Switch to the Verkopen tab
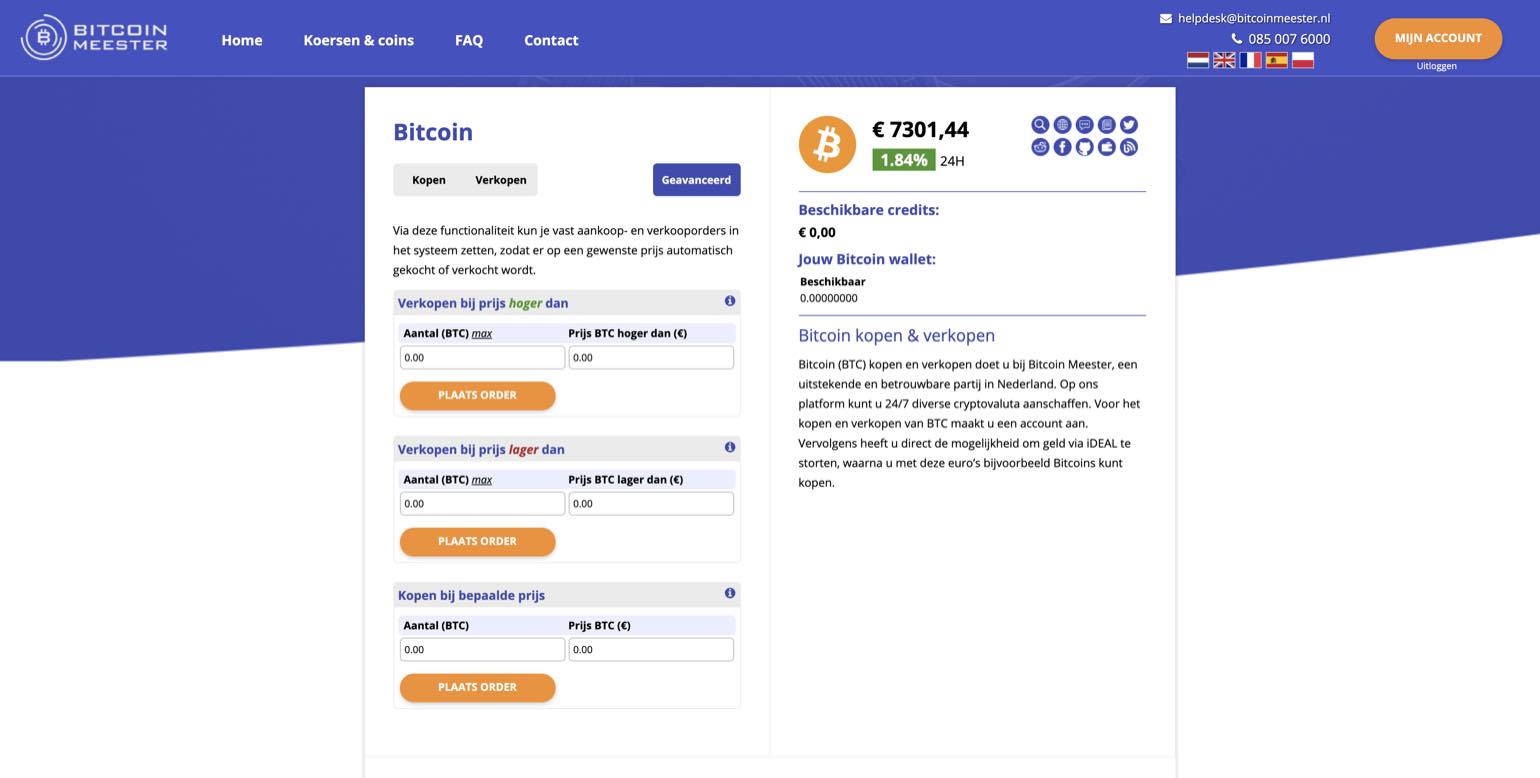 coord(501,180)
